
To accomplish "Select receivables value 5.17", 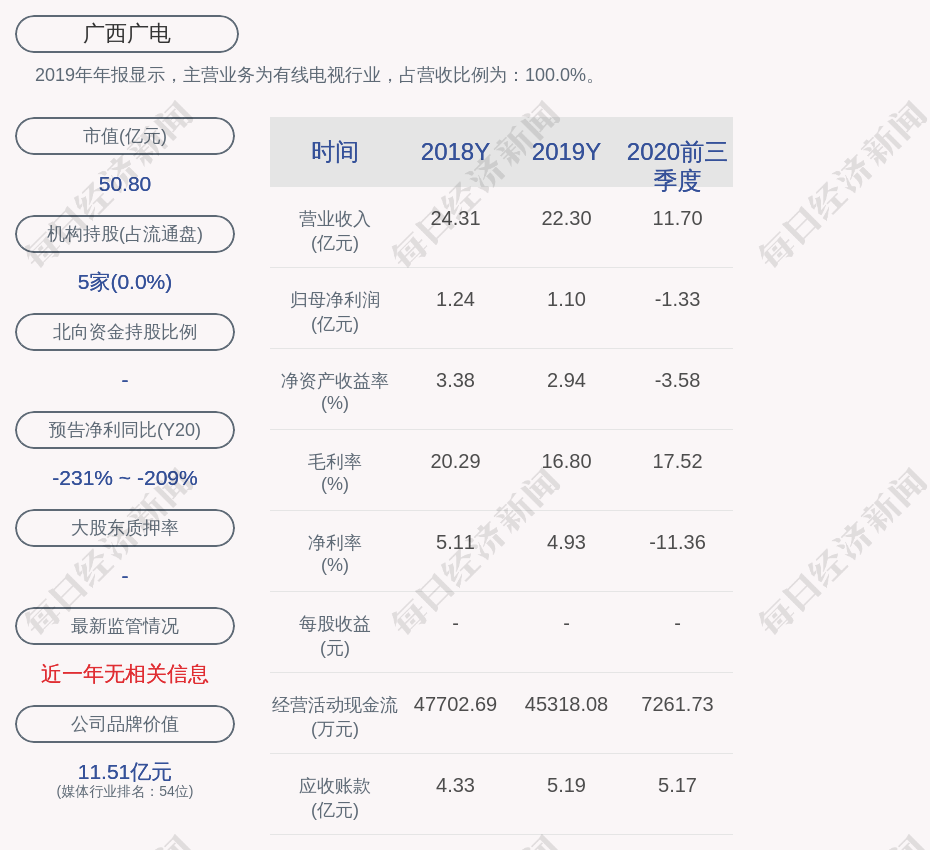I will point(677,785).
